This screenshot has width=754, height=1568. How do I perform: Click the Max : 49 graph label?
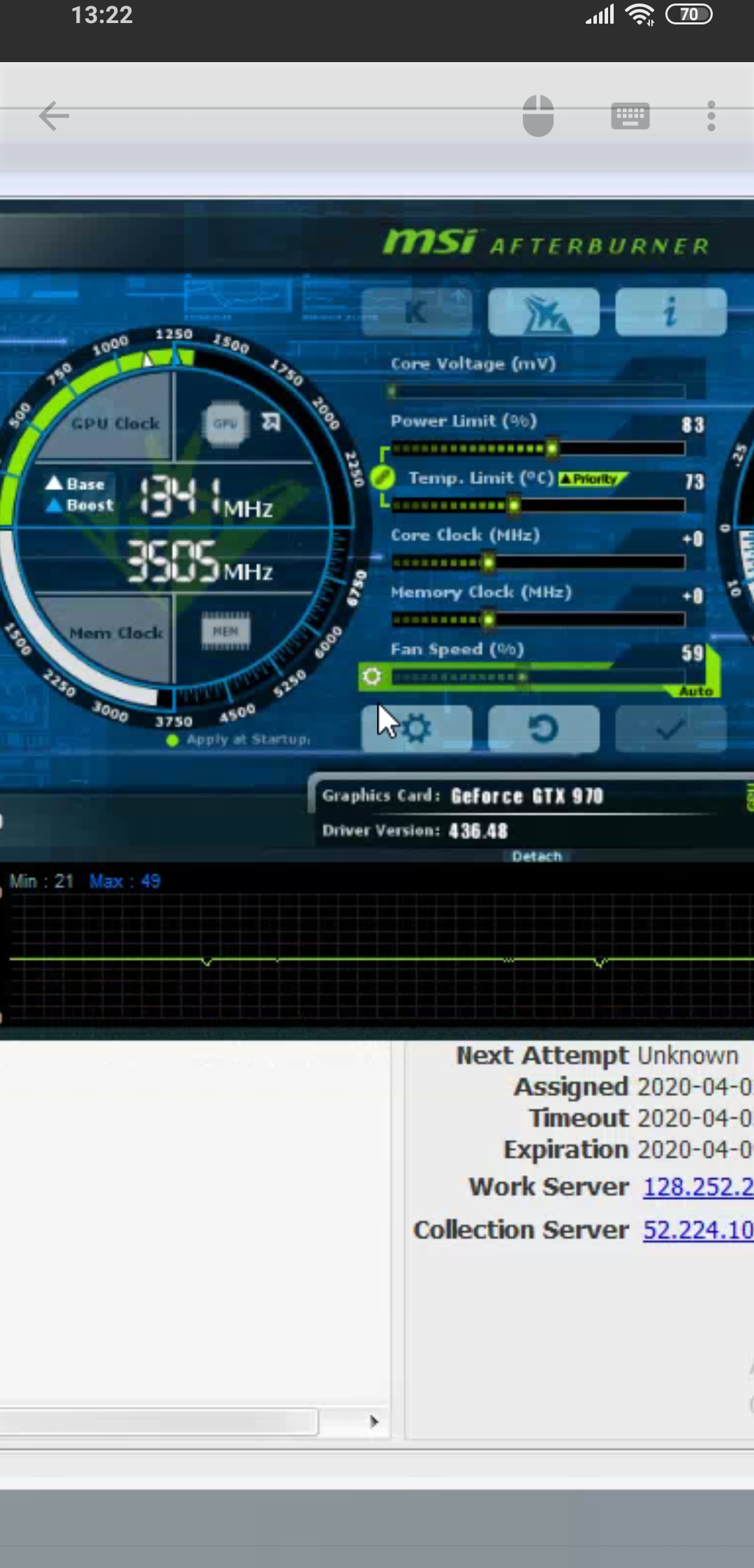(x=125, y=881)
